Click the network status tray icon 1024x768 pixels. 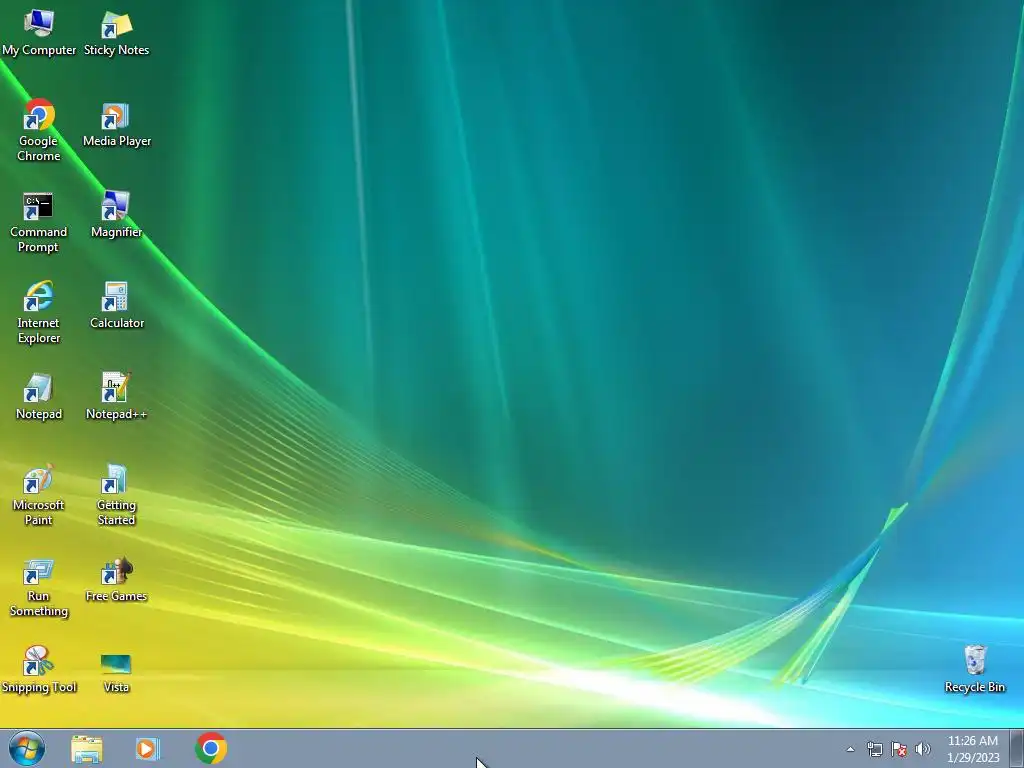[x=874, y=749]
